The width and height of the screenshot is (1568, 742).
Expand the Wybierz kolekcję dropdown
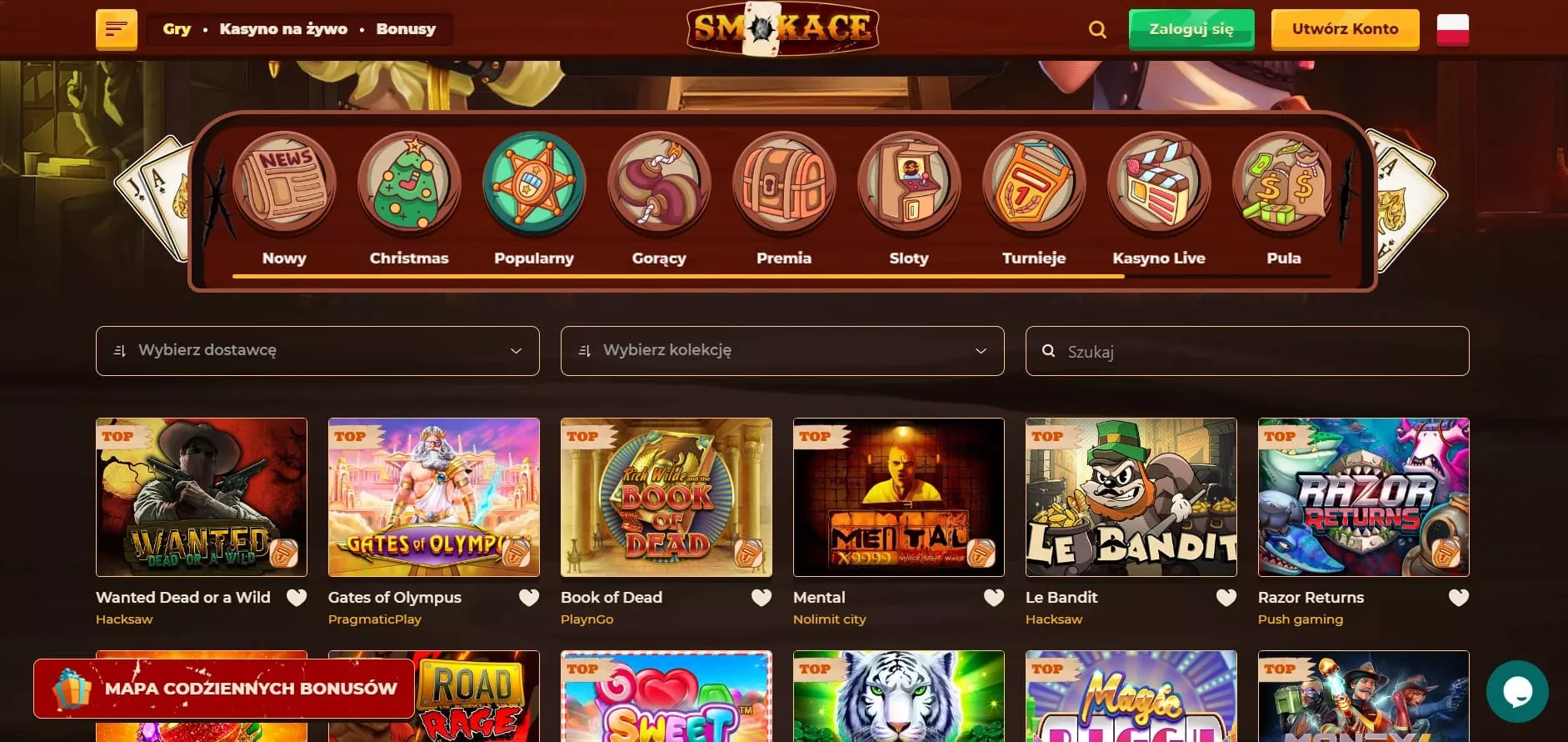(x=782, y=351)
